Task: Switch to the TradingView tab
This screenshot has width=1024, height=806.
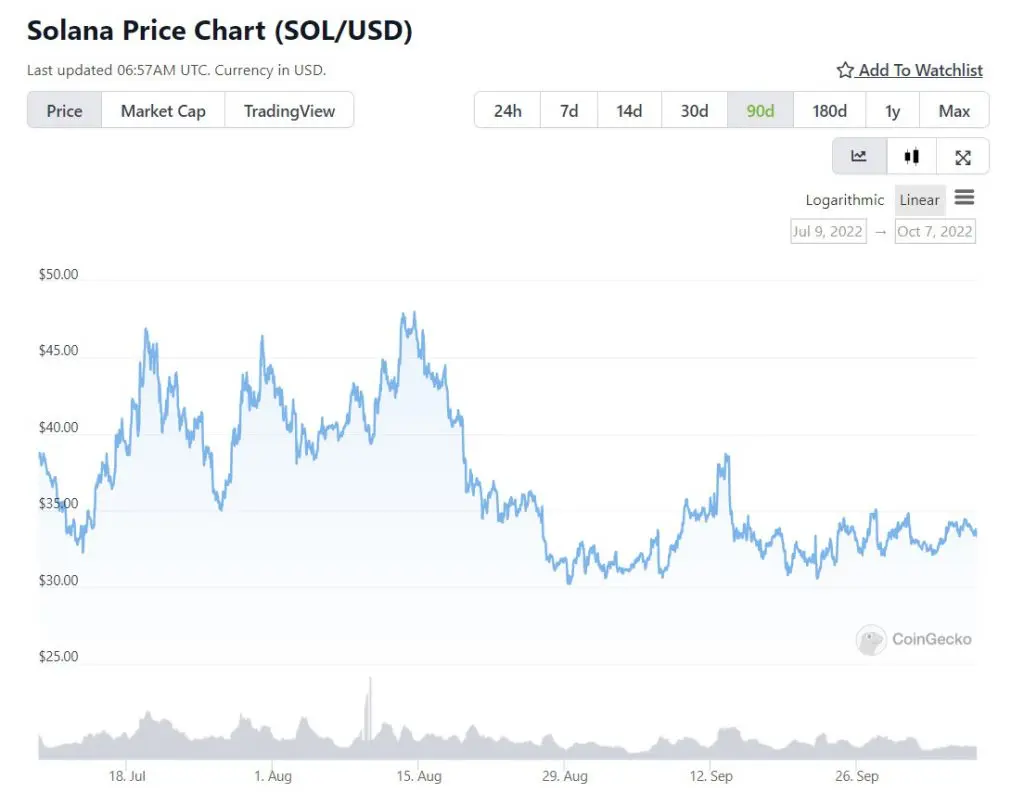Action: [x=289, y=111]
